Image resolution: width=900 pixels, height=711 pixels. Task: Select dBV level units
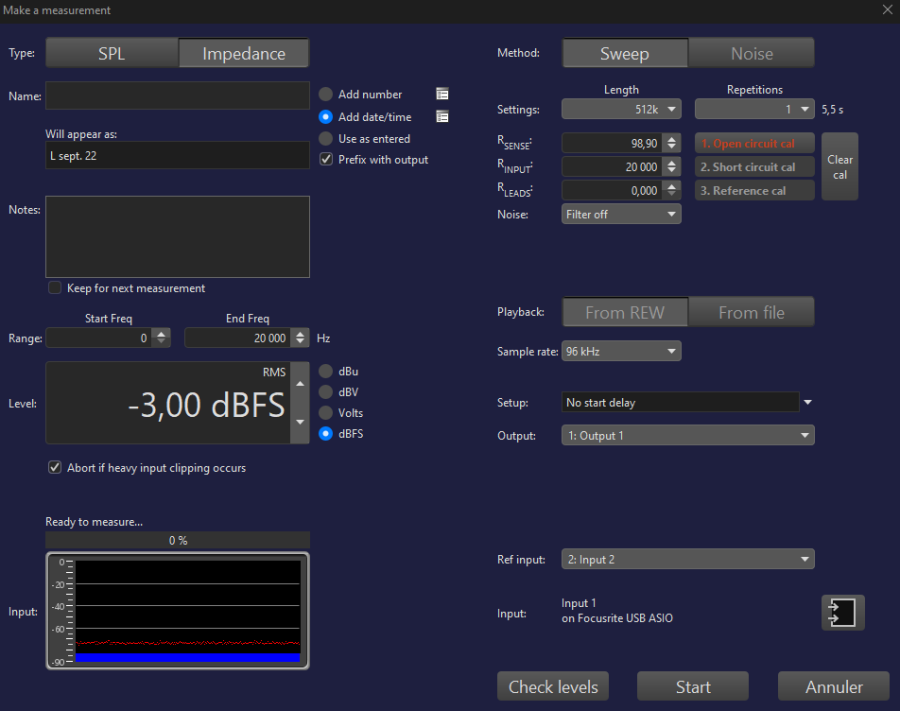[325, 392]
